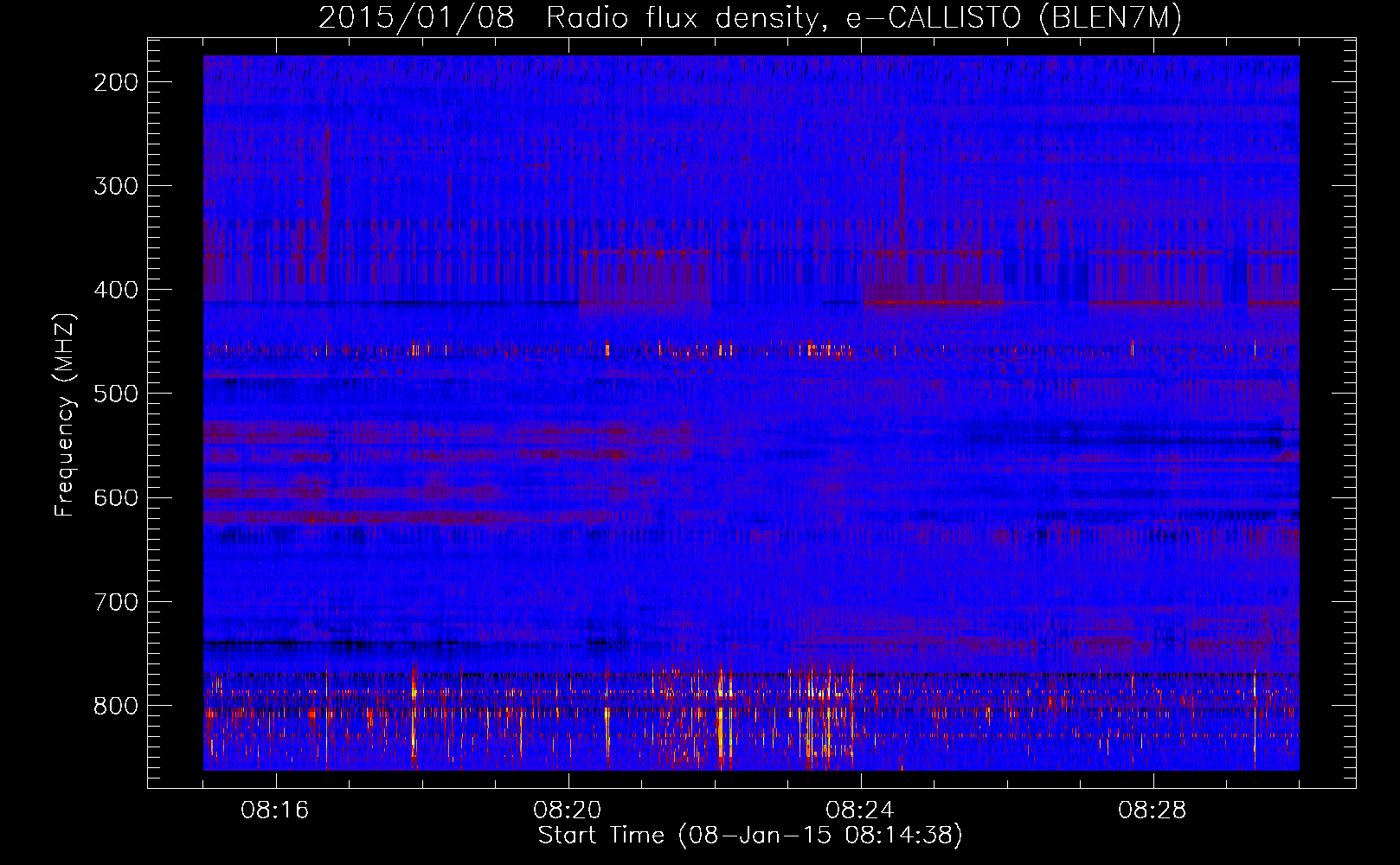
Task: Click the date 2015/01/08 in the title
Action: [x=416, y=17]
